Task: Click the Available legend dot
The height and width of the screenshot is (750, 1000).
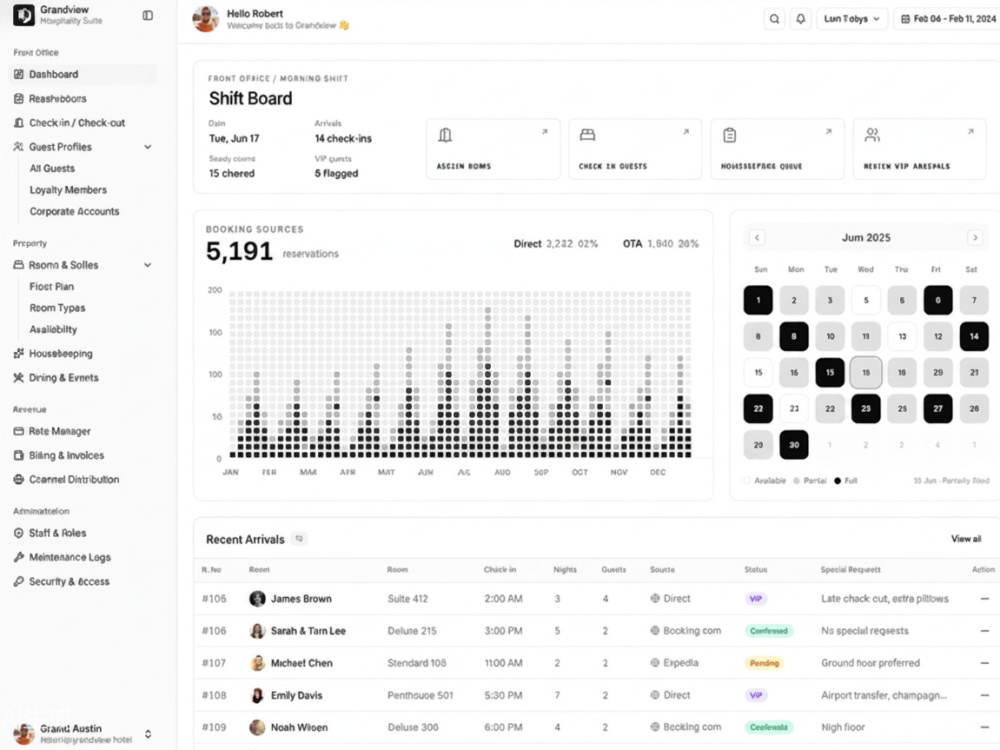Action: coord(747,481)
